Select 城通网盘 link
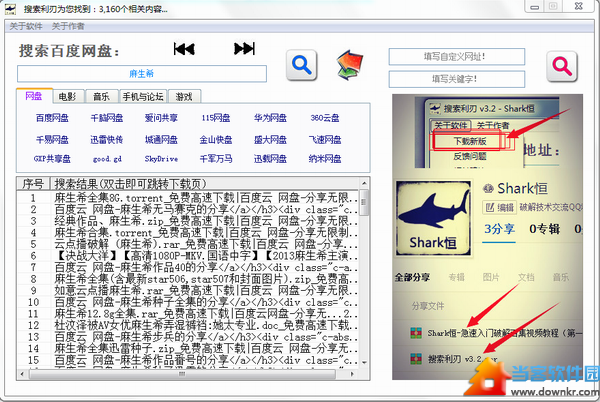Screen dimensions: 600x402 click(x=161, y=140)
